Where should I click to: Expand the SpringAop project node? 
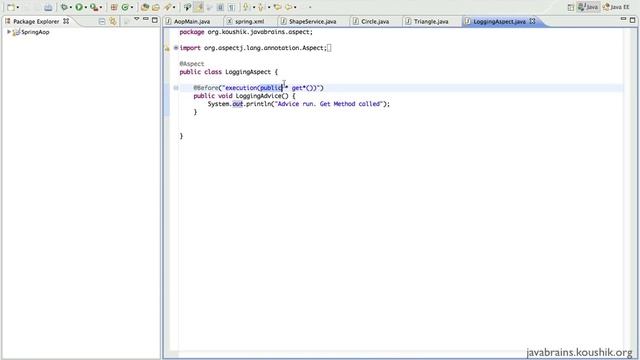[9, 32]
